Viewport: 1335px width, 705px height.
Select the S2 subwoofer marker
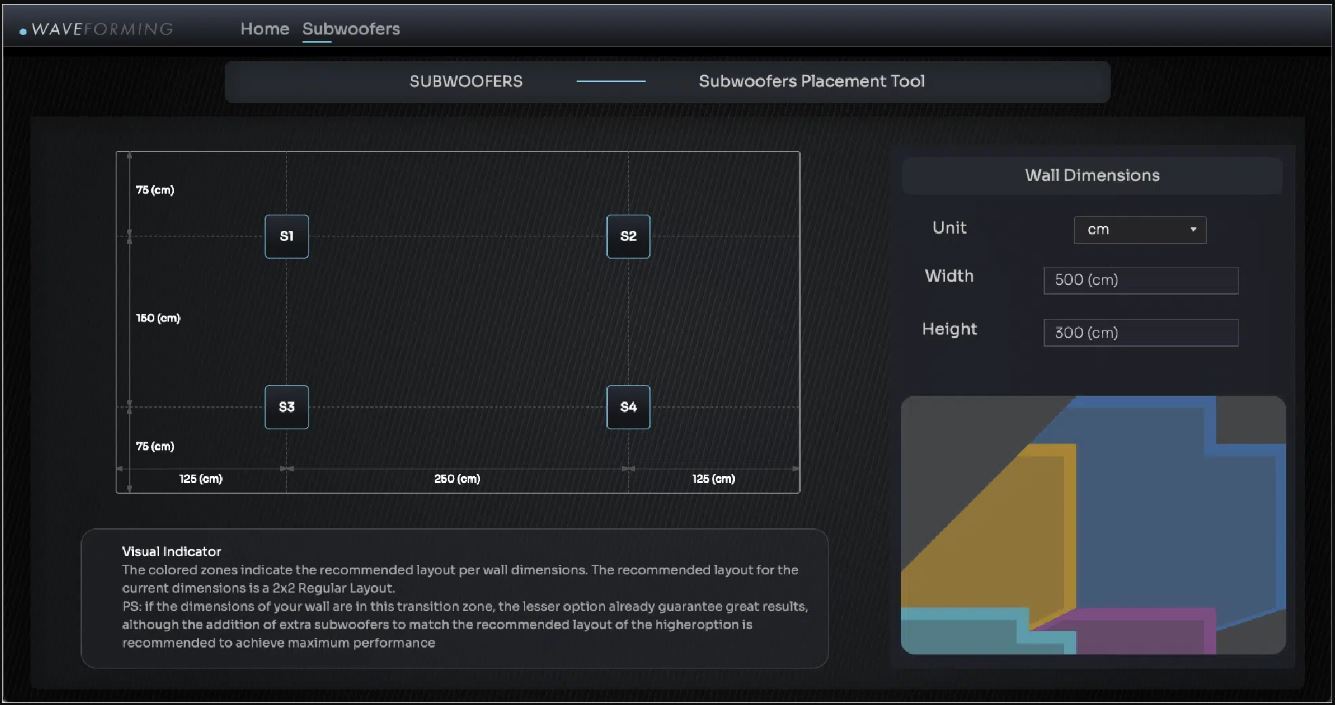click(x=628, y=237)
